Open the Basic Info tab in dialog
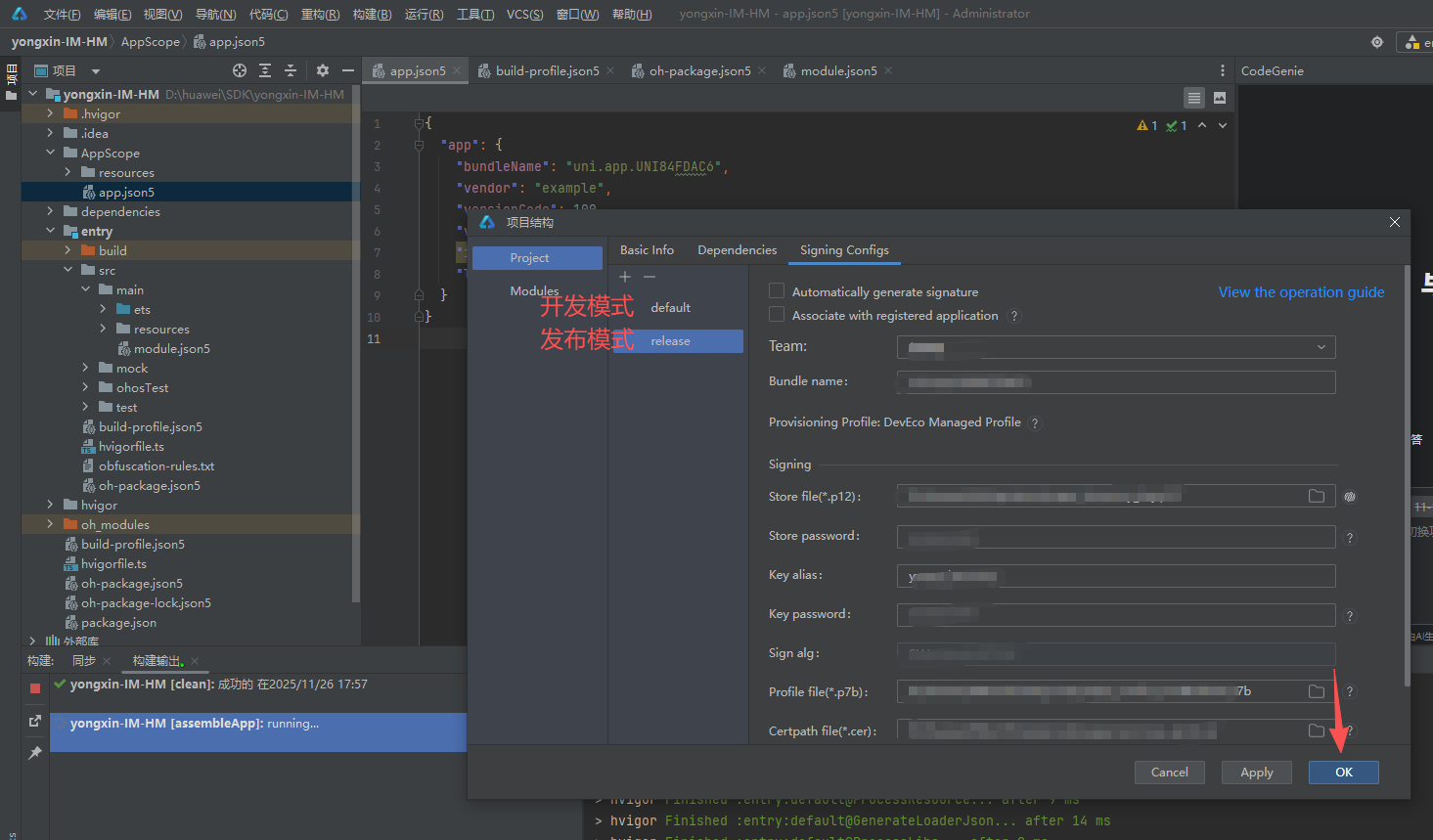This screenshot has width=1433, height=840. [x=647, y=250]
